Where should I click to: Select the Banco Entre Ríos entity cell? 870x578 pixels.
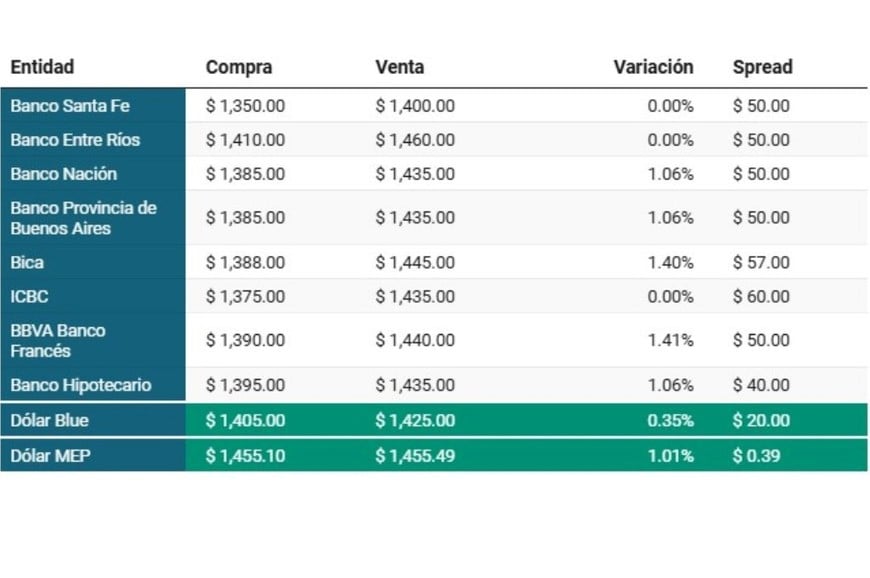click(x=75, y=140)
